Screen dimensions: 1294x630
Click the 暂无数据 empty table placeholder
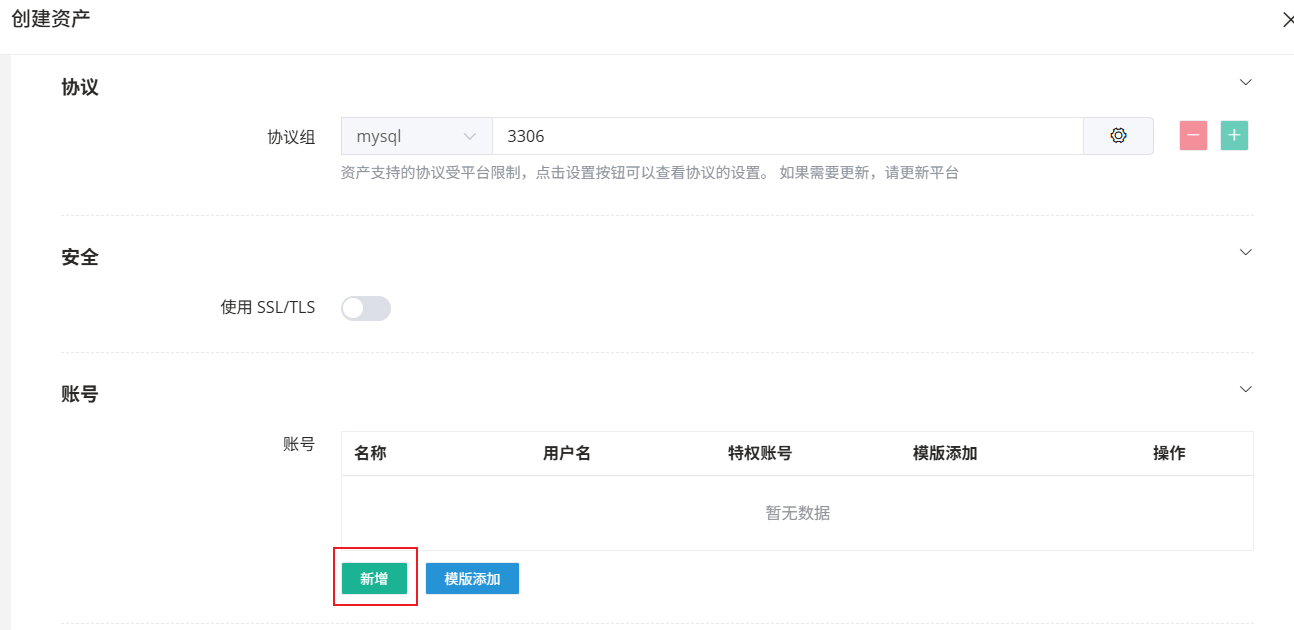tap(797, 512)
